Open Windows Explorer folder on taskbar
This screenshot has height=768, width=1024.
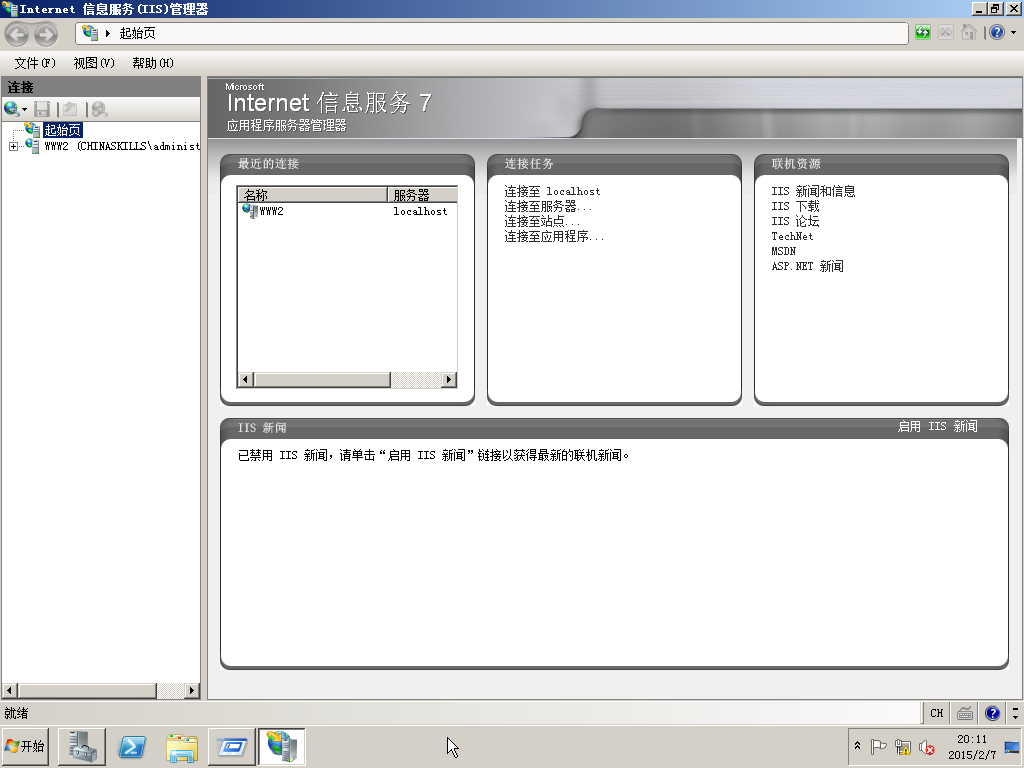pyautogui.click(x=182, y=746)
